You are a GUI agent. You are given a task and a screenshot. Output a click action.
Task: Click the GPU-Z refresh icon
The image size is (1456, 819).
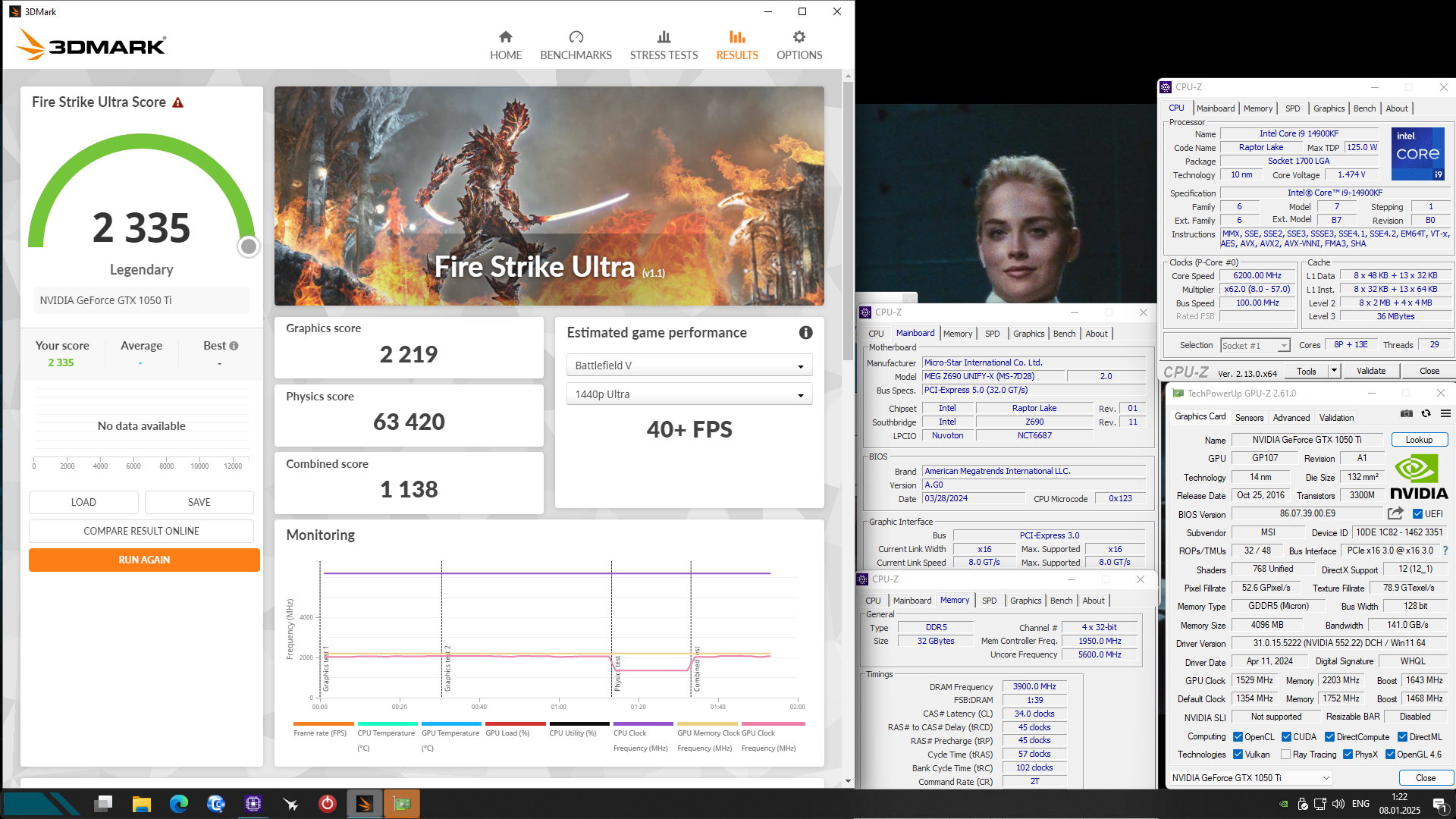coord(1426,413)
